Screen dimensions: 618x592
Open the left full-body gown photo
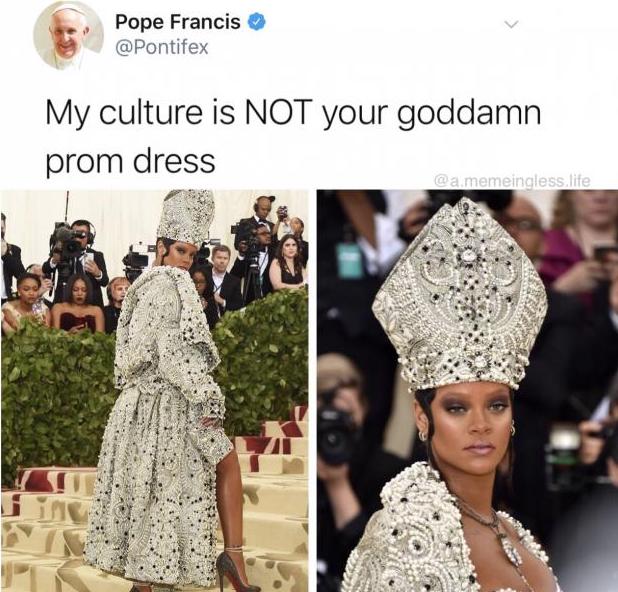[154, 391]
